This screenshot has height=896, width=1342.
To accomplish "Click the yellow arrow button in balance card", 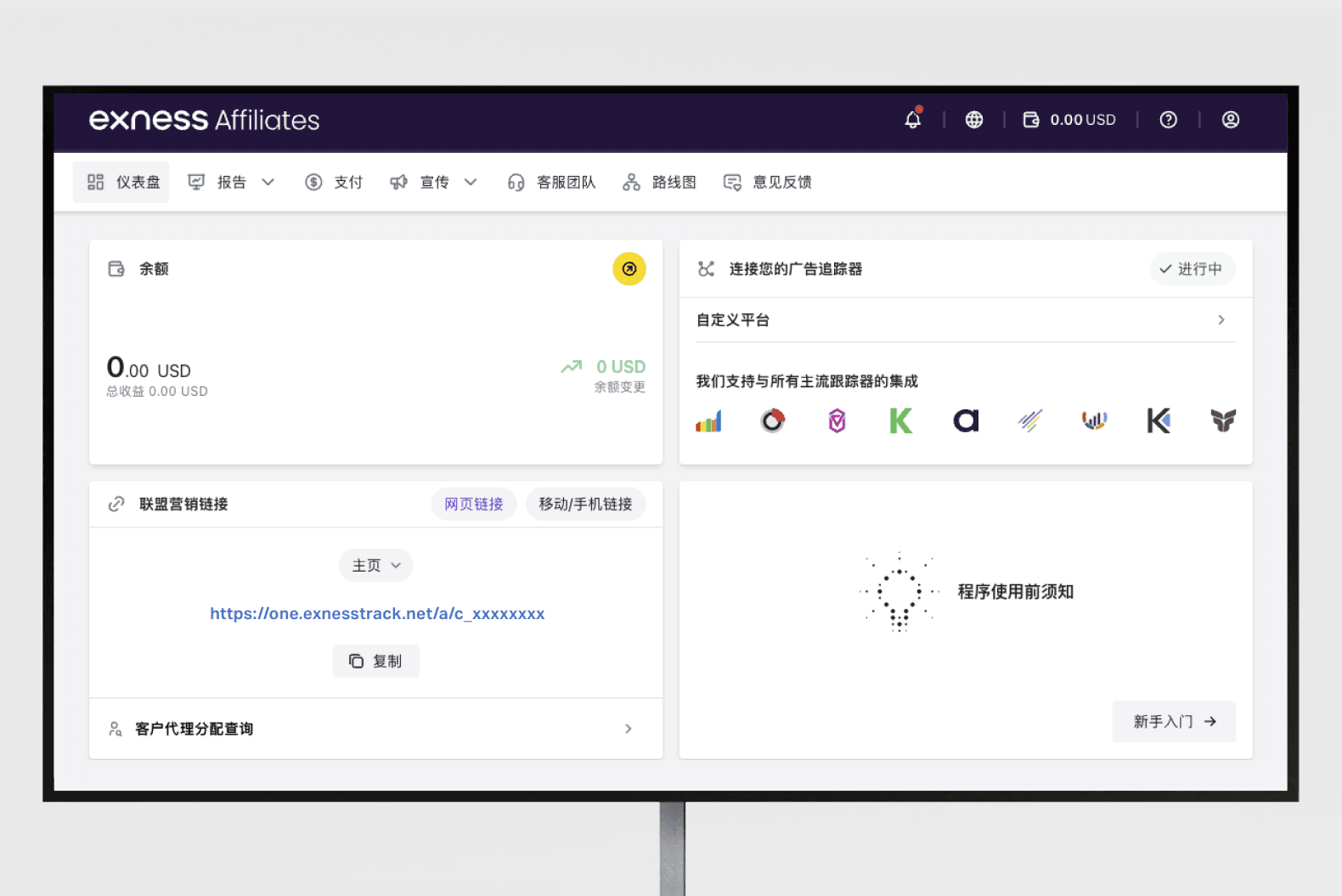I will pyautogui.click(x=629, y=269).
